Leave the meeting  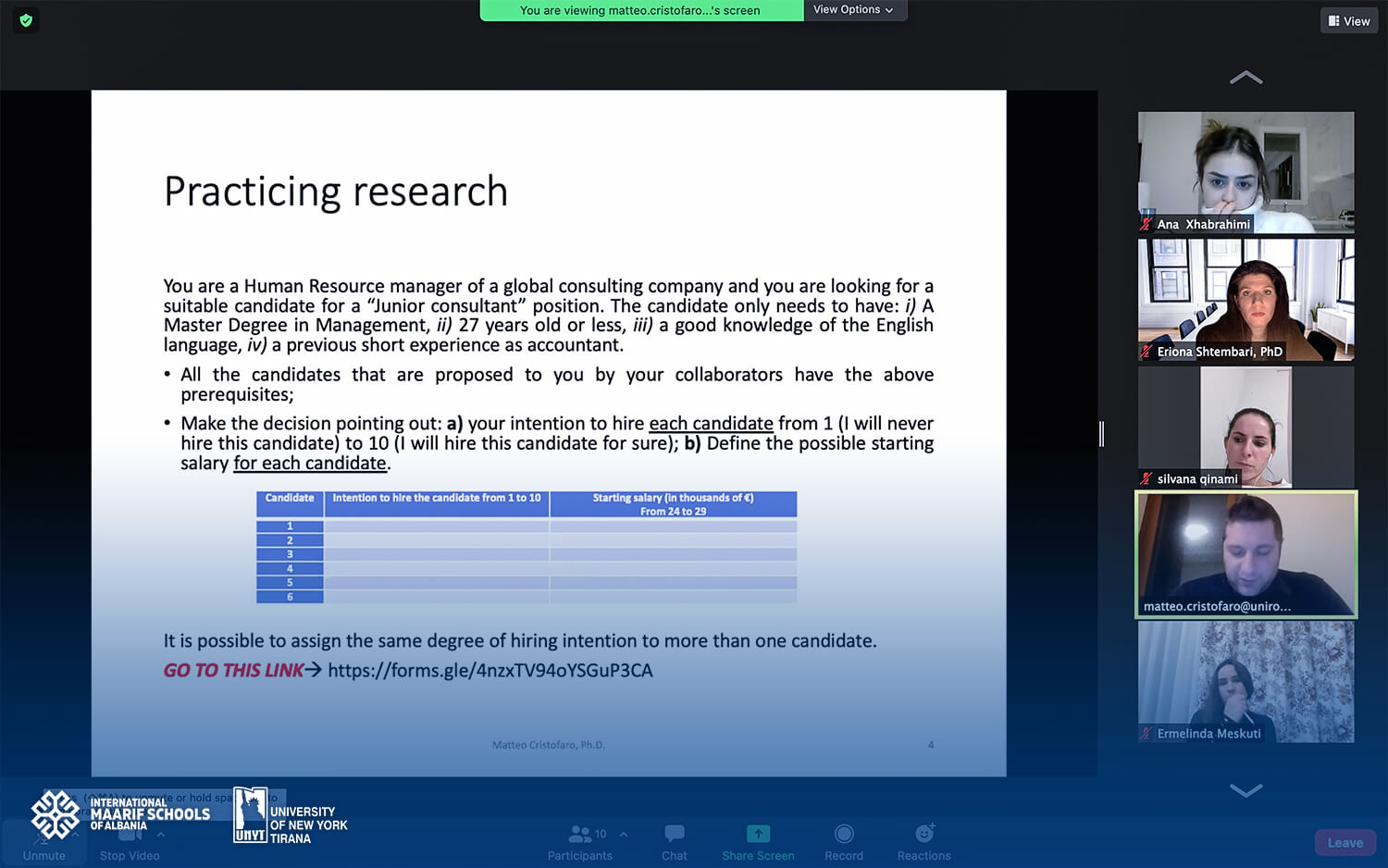pos(1345,842)
